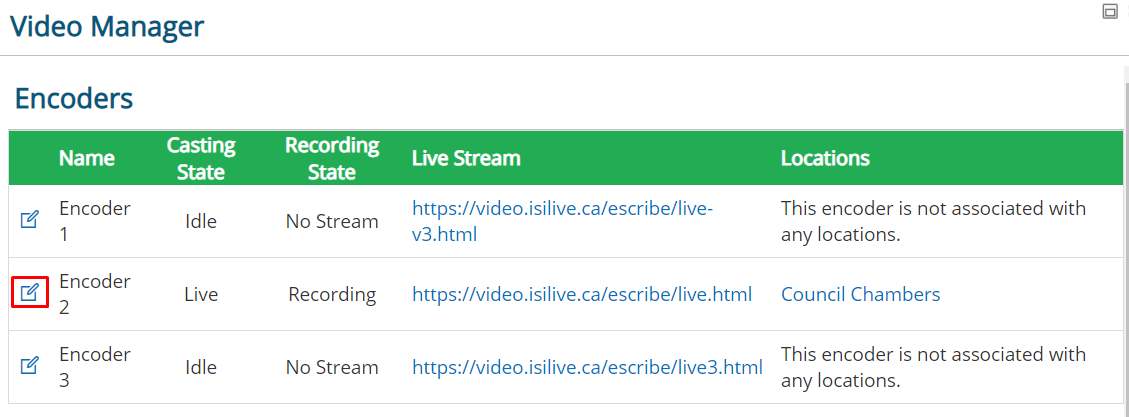Viewport: 1129px width, 417px height.
Task: Click the vertical scrollbar beside the table
Action: [1125, 238]
